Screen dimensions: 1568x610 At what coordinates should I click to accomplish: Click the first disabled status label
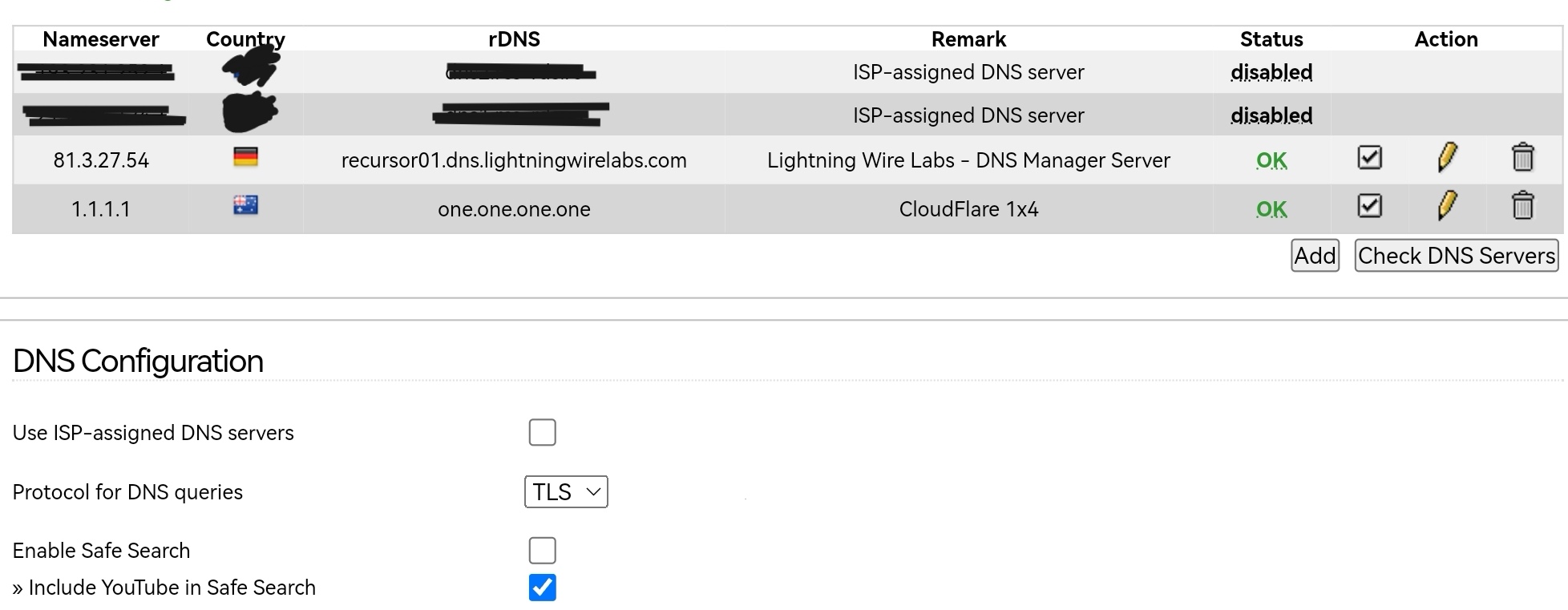click(1271, 72)
